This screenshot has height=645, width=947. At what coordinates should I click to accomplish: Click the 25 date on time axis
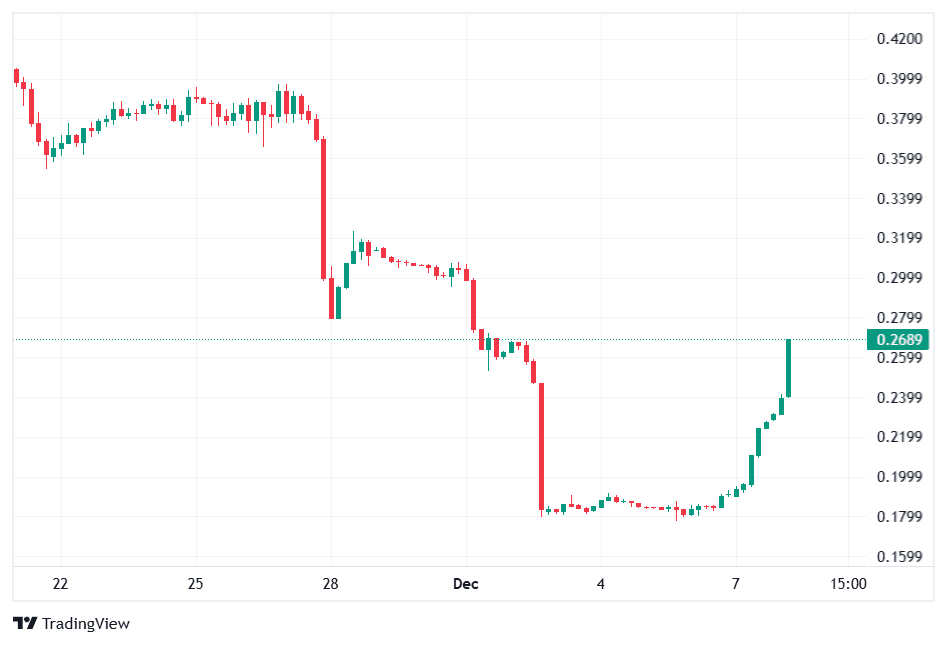tap(195, 584)
